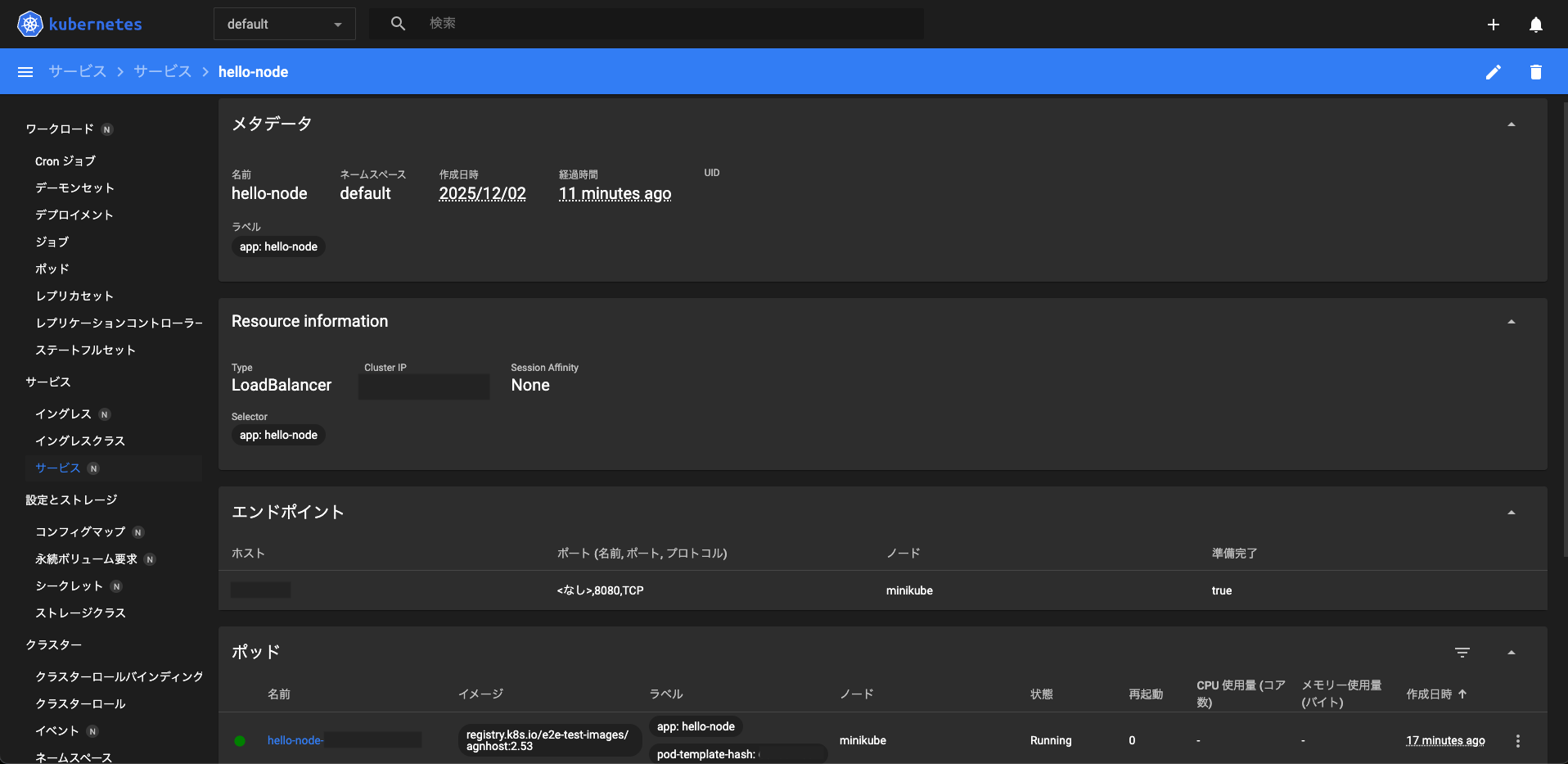Toggle the sidebar with hamburger icon
This screenshot has height=764, width=1568.
pyautogui.click(x=25, y=71)
